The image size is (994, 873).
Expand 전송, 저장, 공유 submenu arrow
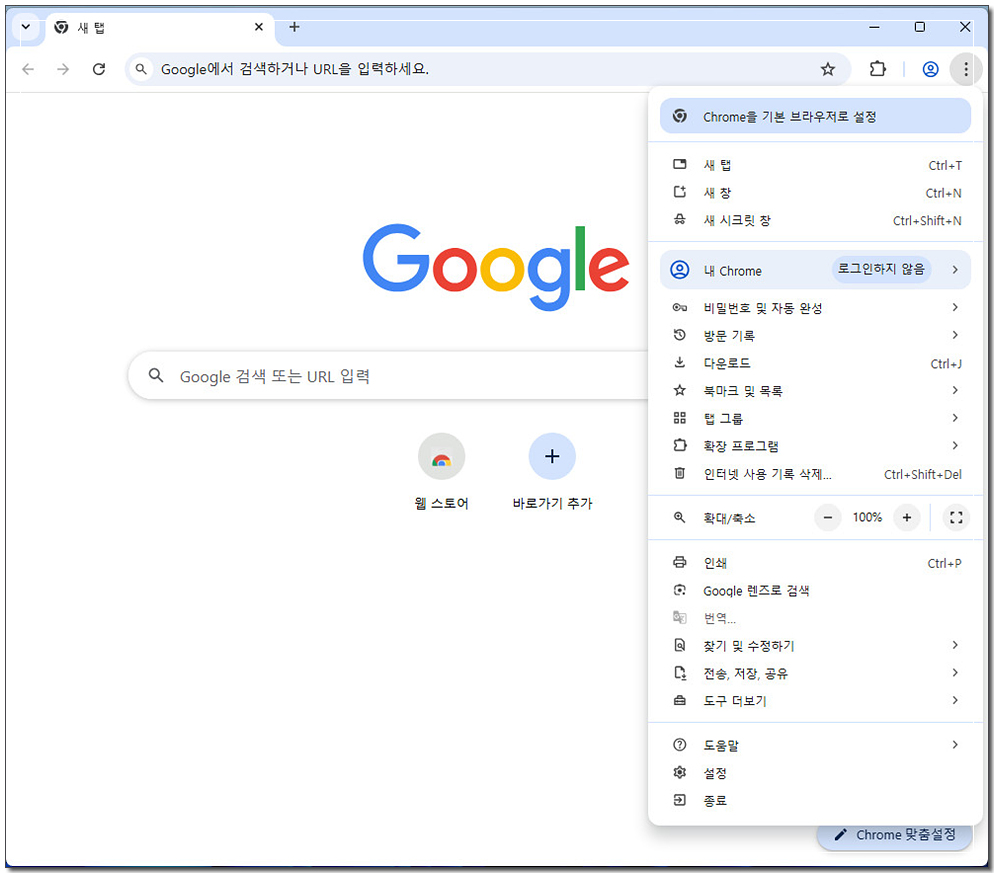click(955, 673)
